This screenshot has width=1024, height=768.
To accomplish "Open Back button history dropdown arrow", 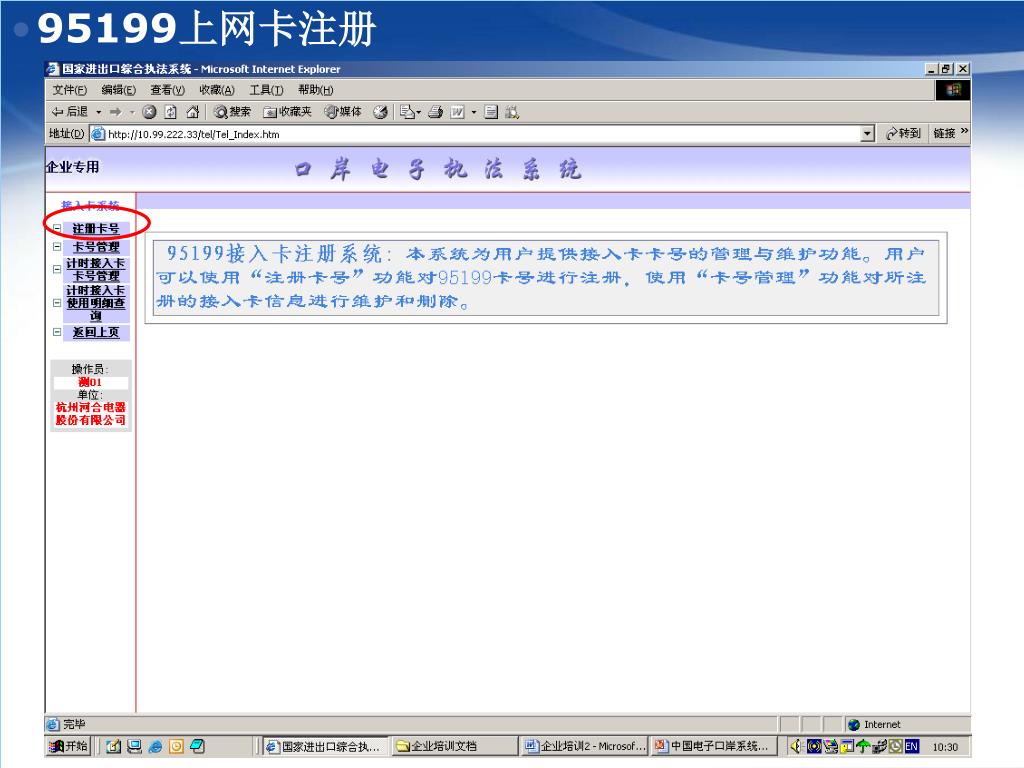I will [99, 112].
